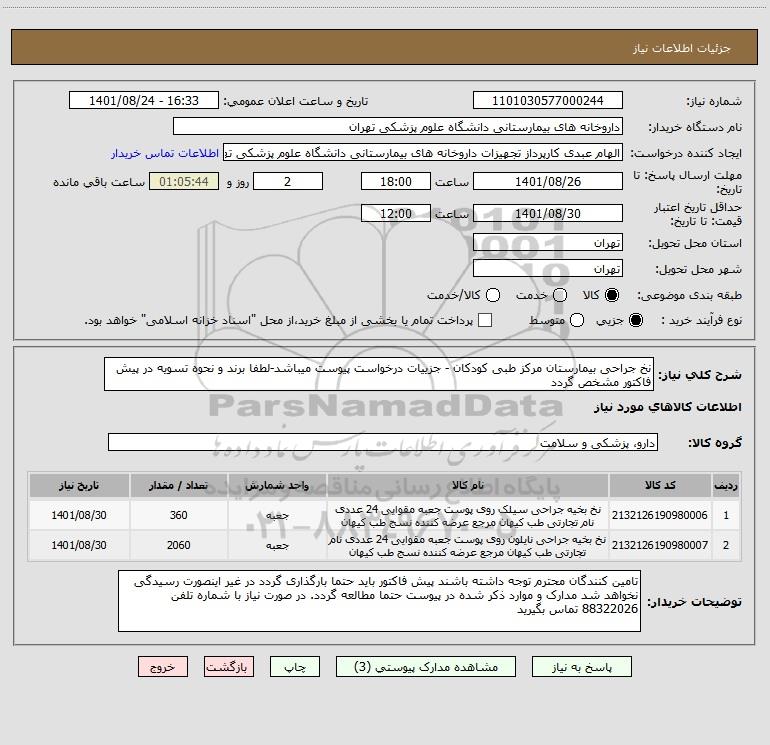Open مشاهده مدارک پیوستی (3) attachments
770x745 pixels.
426,667
